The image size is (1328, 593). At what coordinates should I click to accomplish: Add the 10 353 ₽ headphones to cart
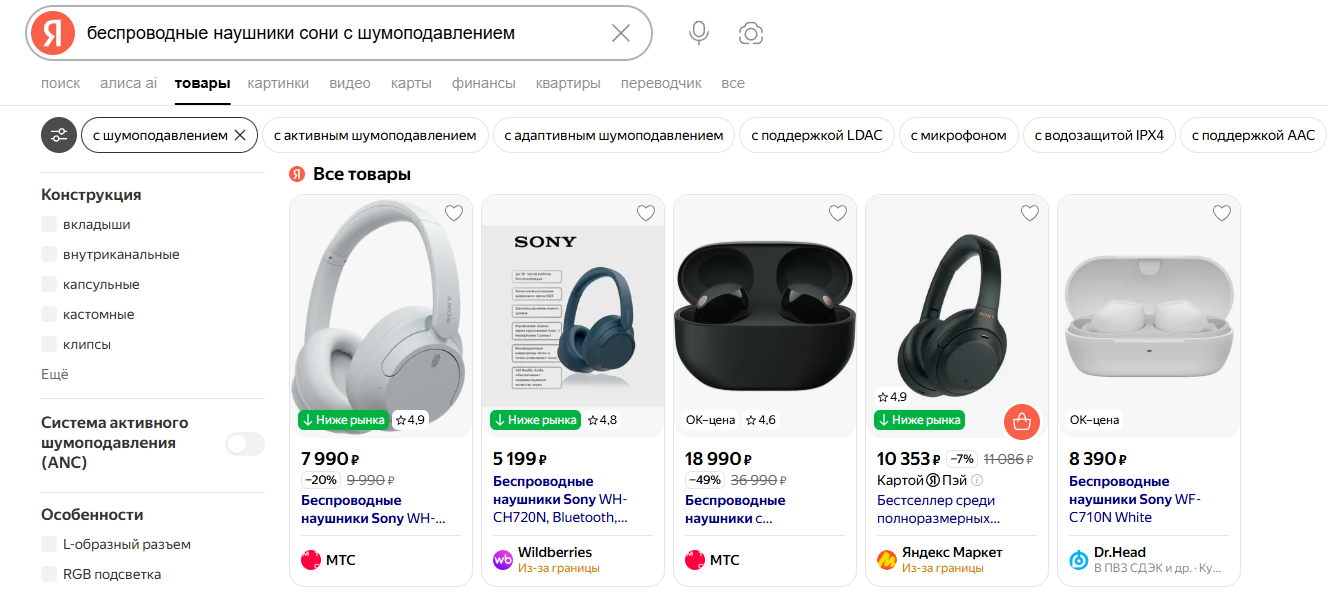1021,422
